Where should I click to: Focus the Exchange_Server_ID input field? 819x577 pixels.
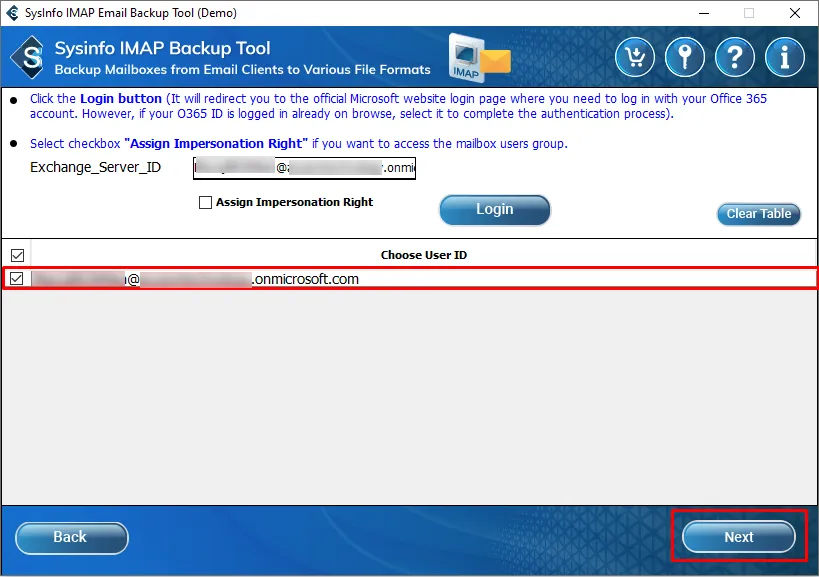305,168
